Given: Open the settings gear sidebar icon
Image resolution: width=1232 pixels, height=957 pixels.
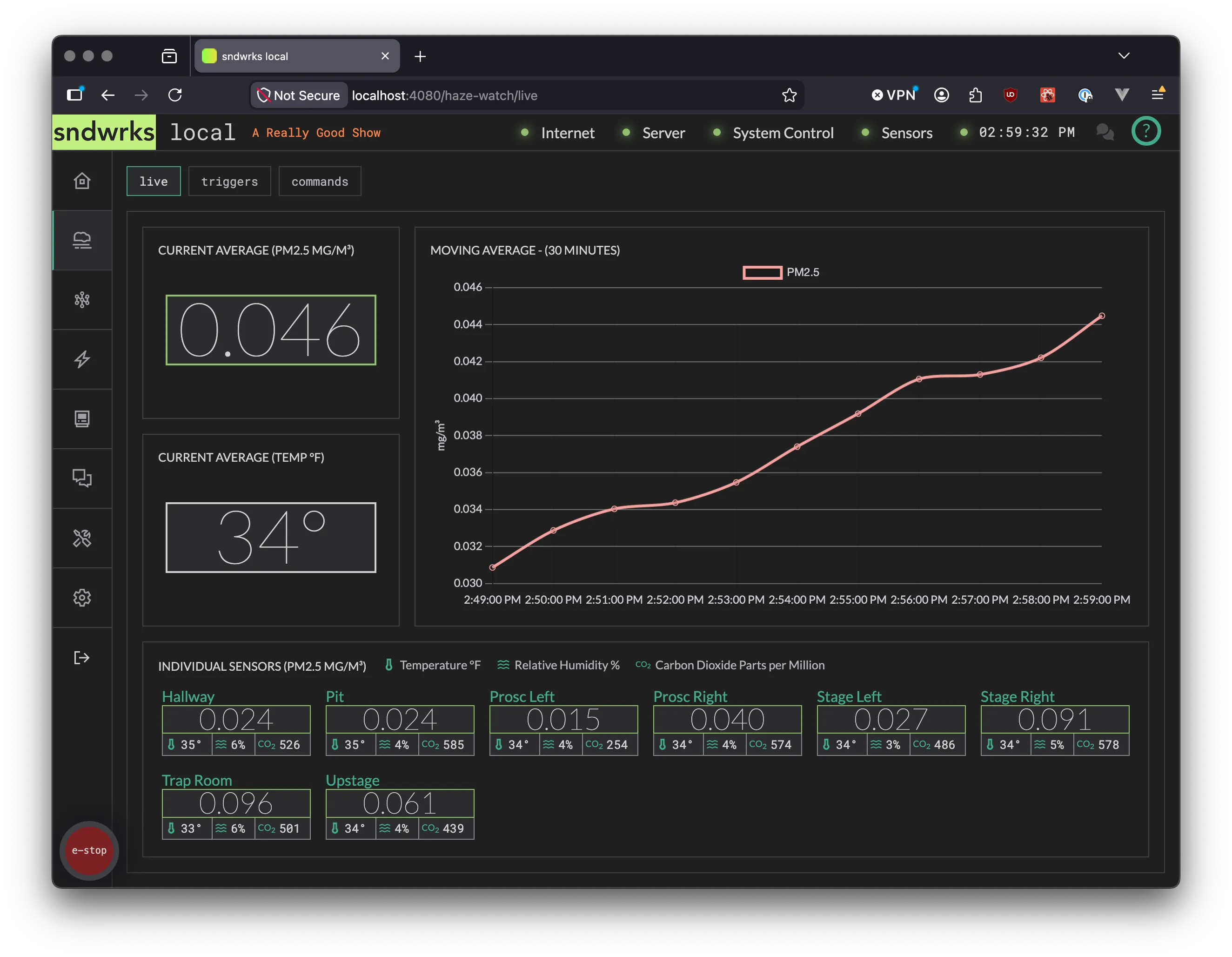Looking at the screenshot, I should click(x=82, y=598).
